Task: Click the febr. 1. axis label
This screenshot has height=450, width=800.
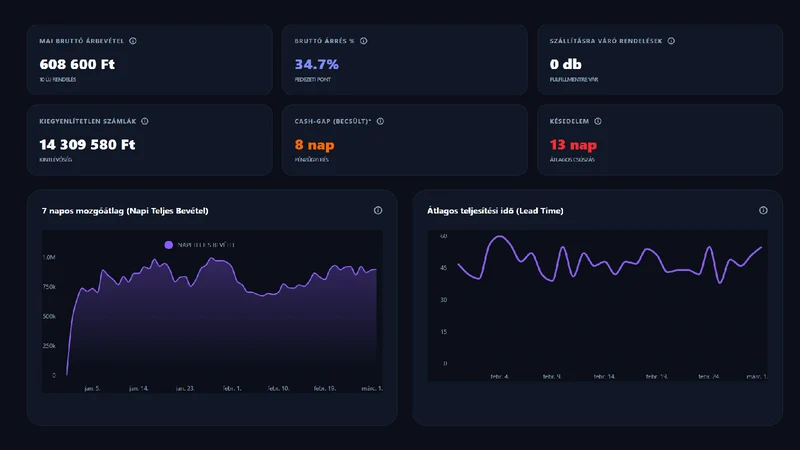Action: (x=232, y=388)
